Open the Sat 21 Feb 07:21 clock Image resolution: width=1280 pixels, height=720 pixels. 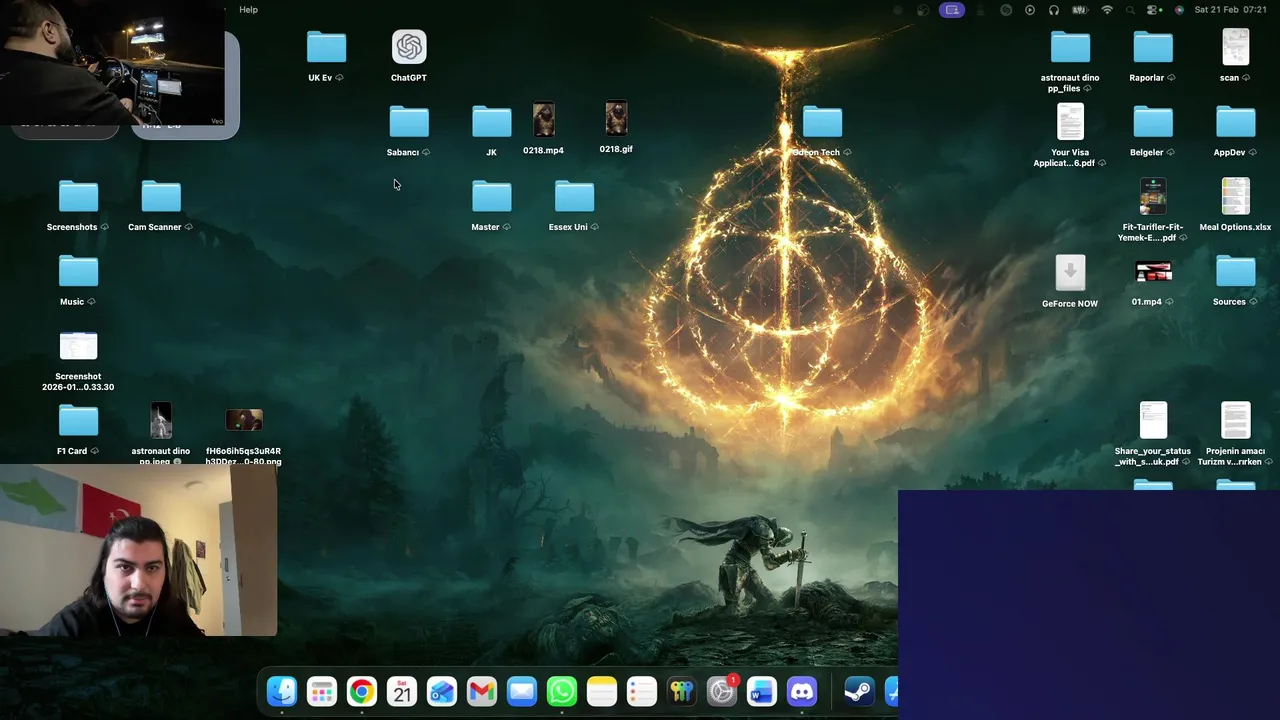1231,10
